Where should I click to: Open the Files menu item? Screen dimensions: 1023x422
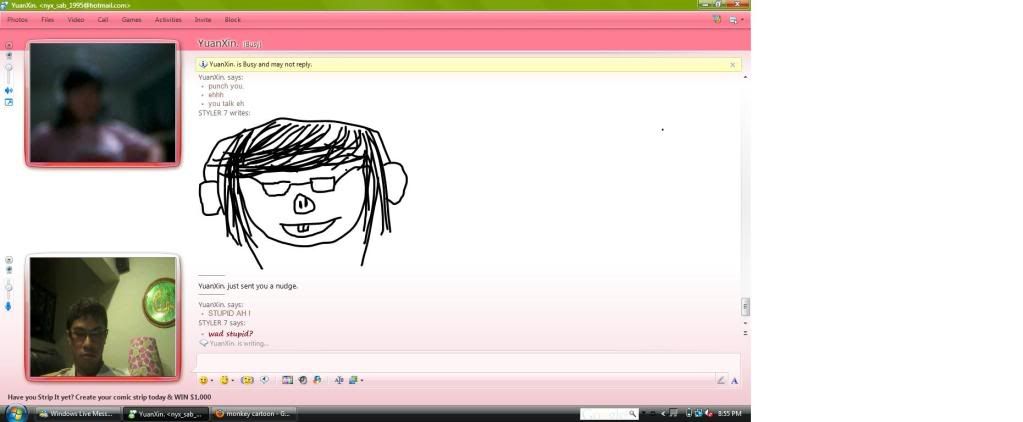48,20
